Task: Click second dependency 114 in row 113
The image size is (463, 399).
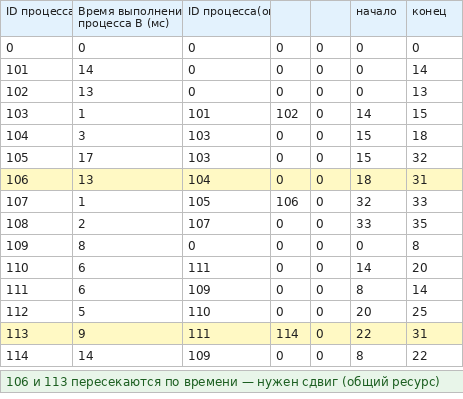Action: pyautogui.click(x=290, y=334)
